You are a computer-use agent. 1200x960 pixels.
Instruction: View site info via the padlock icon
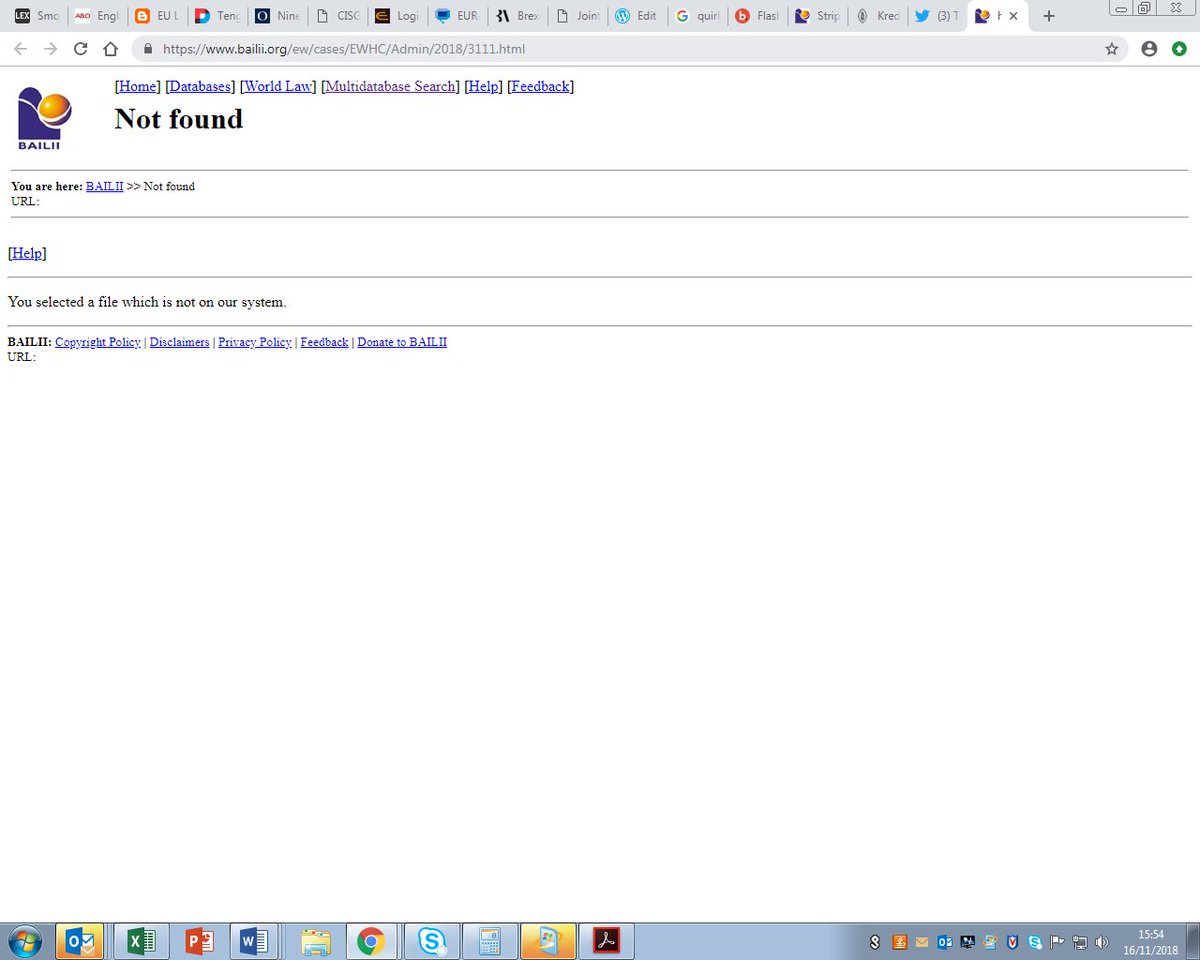pos(148,48)
